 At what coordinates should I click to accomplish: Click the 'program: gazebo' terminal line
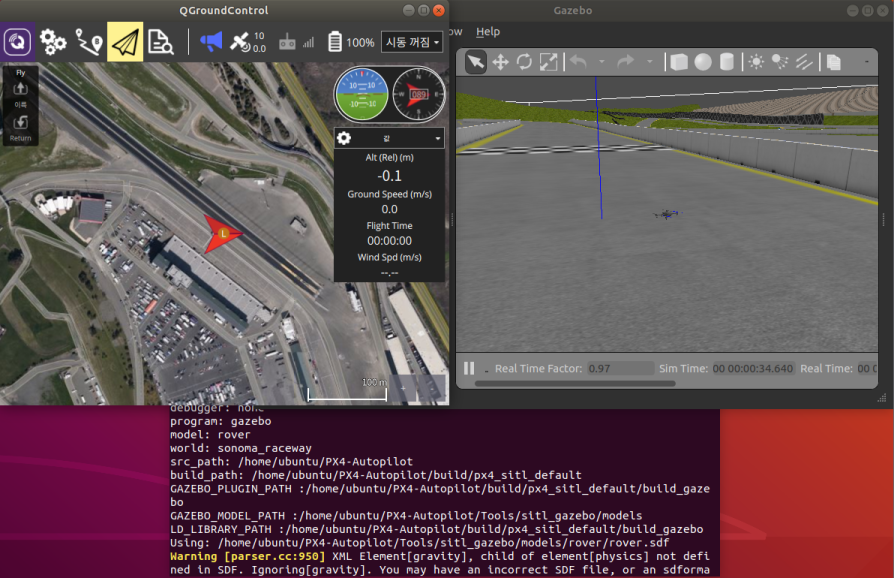(x=221, y=421)
